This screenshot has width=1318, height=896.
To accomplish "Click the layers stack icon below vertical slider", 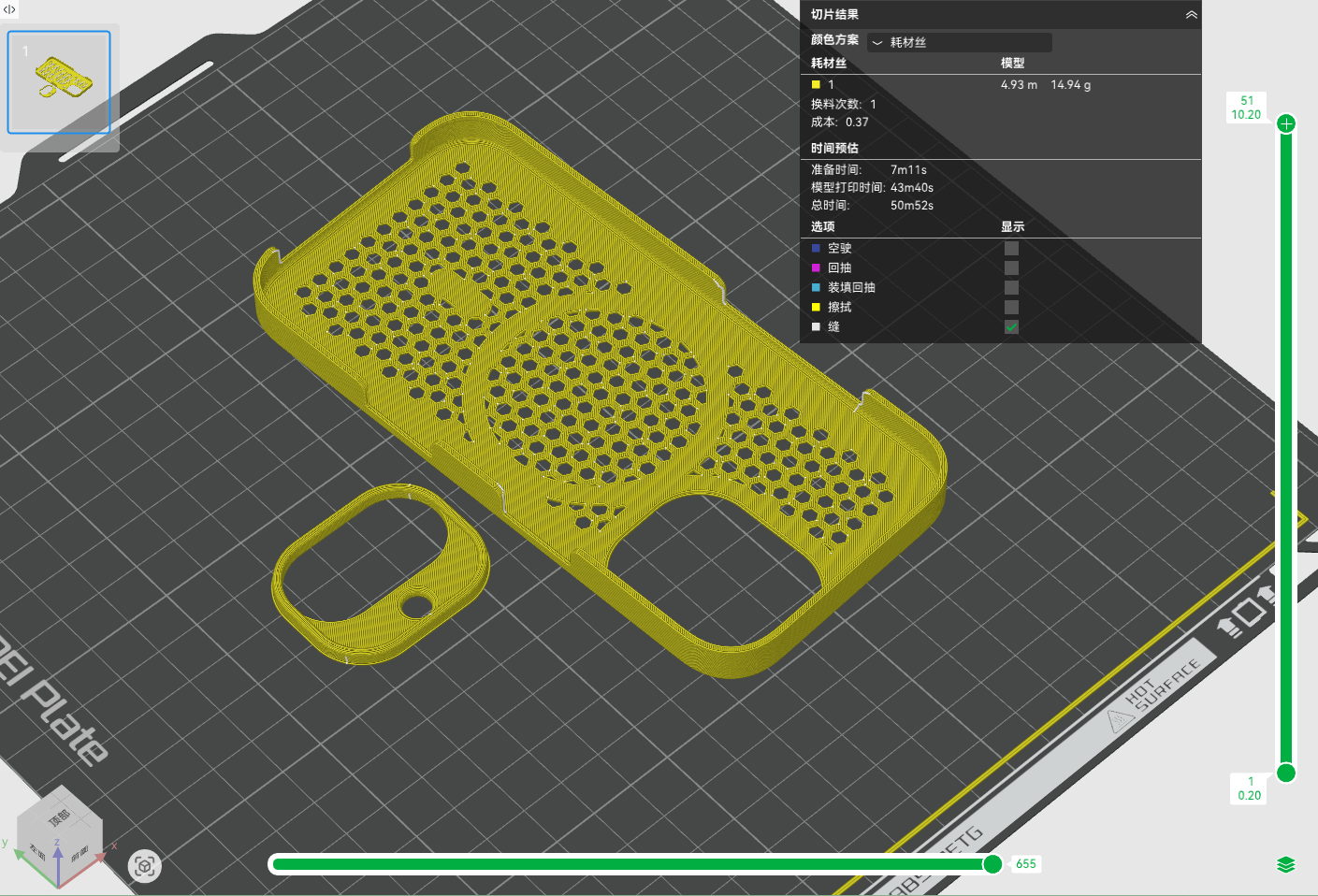I will 1286,864.
